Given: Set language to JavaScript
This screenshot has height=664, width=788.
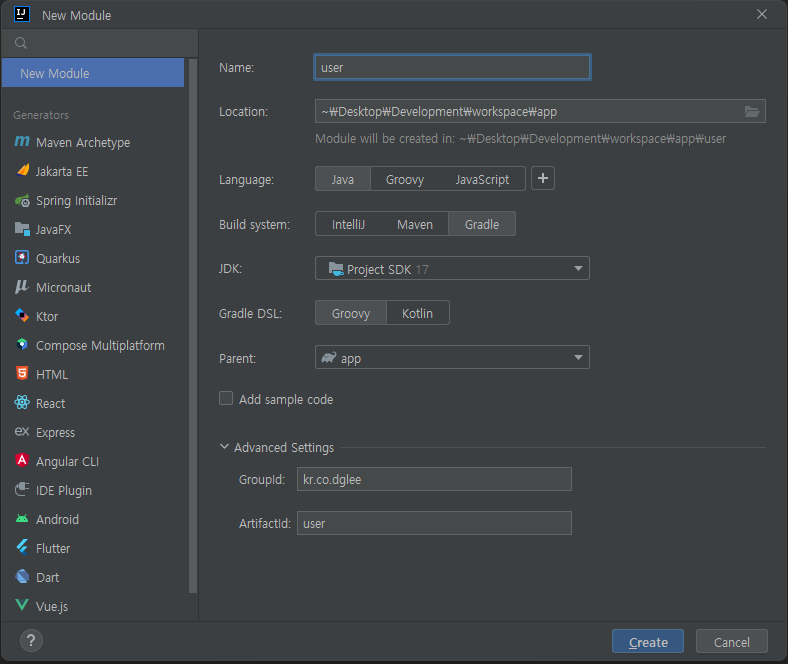Looking at the screenshot, I should coord(482,179).
